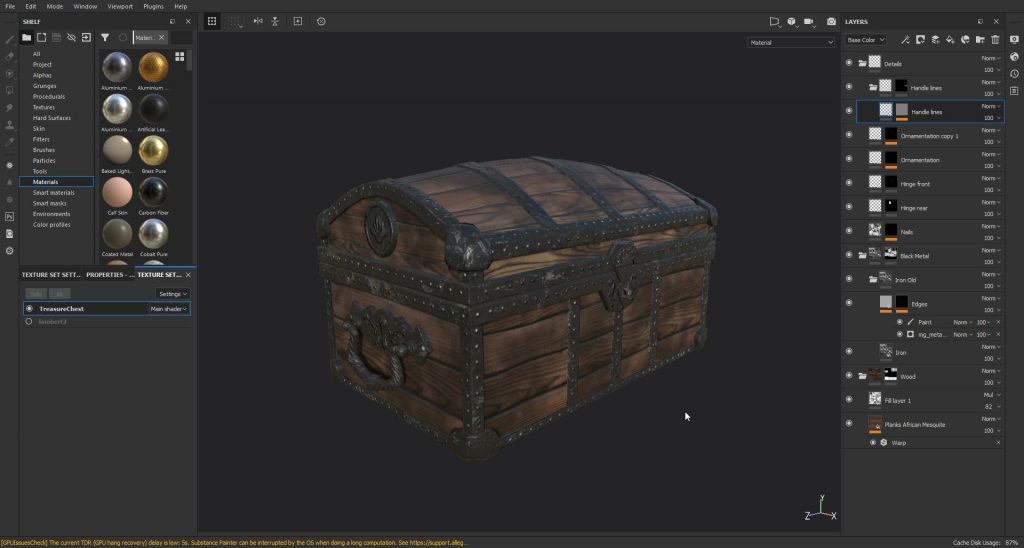This screenshot has height=548, width=1024.
Task: Open the Display settings icon on right dock
Action: click(x=1014, y=40)
